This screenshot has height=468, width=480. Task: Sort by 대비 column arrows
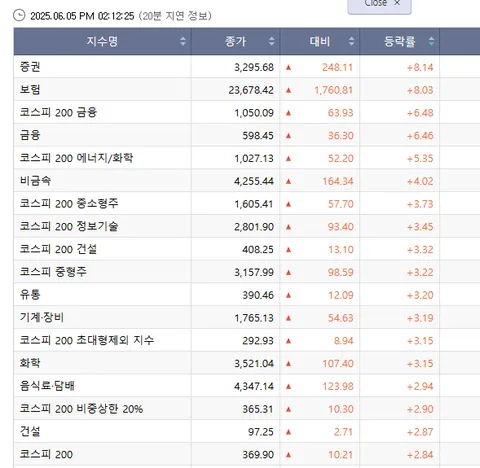coord(351,41)
